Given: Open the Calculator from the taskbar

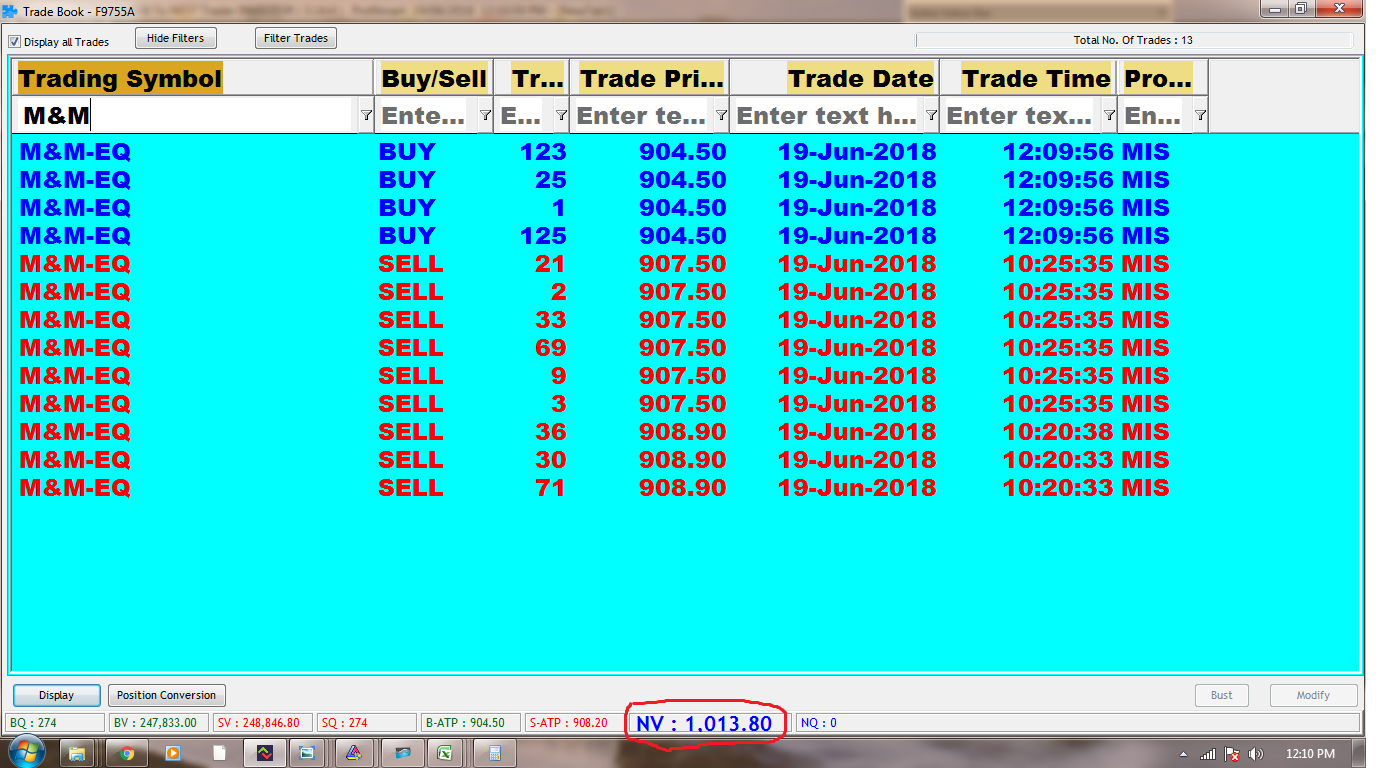Looking at the screenshot, I should pyautogui.click(x=494, y=753).
